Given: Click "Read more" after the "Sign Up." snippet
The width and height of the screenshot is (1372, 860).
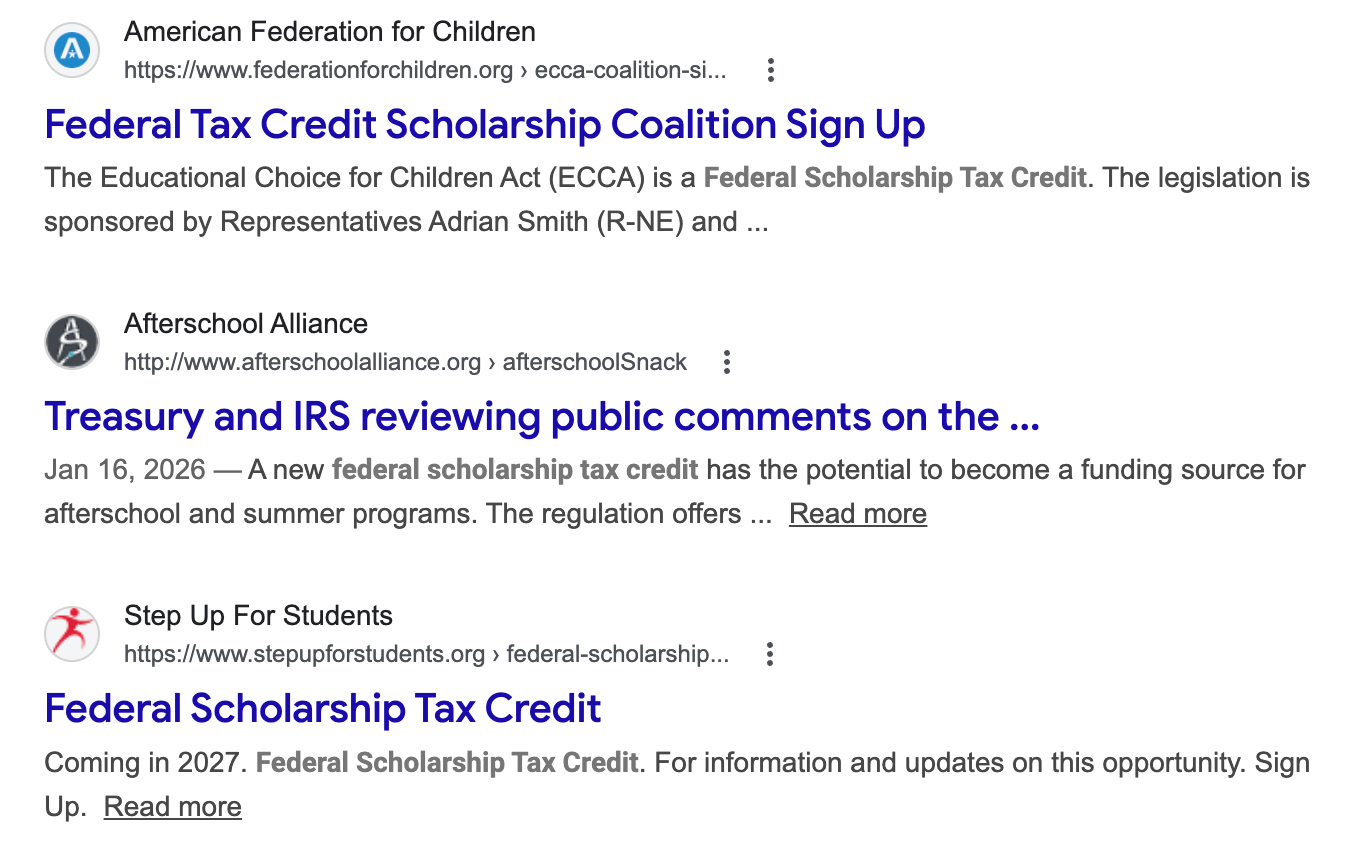Looking at the screenshot, I should [172, 807].
